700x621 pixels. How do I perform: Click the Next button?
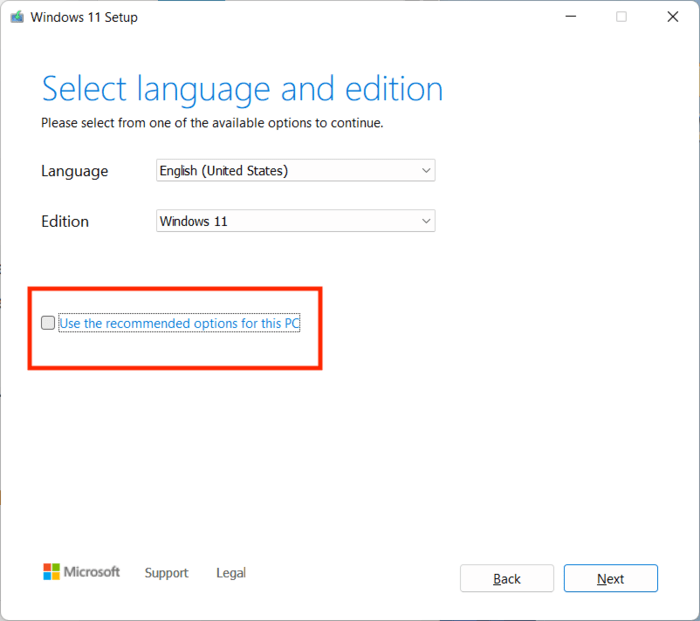pos(610,579)
